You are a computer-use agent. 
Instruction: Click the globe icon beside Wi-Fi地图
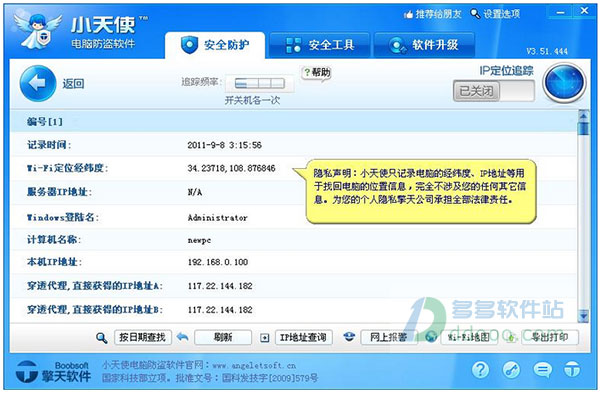[x=431, y=337]
